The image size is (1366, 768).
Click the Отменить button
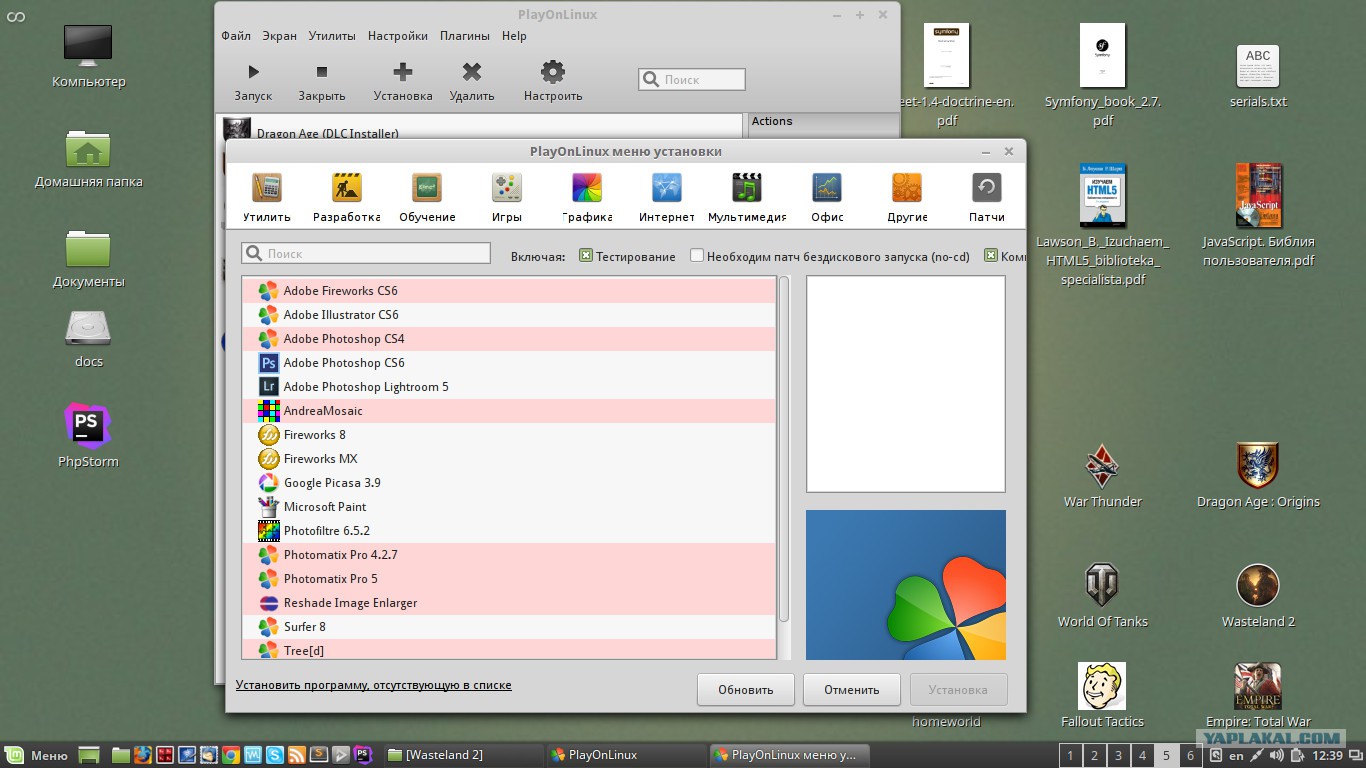[852, 690]
